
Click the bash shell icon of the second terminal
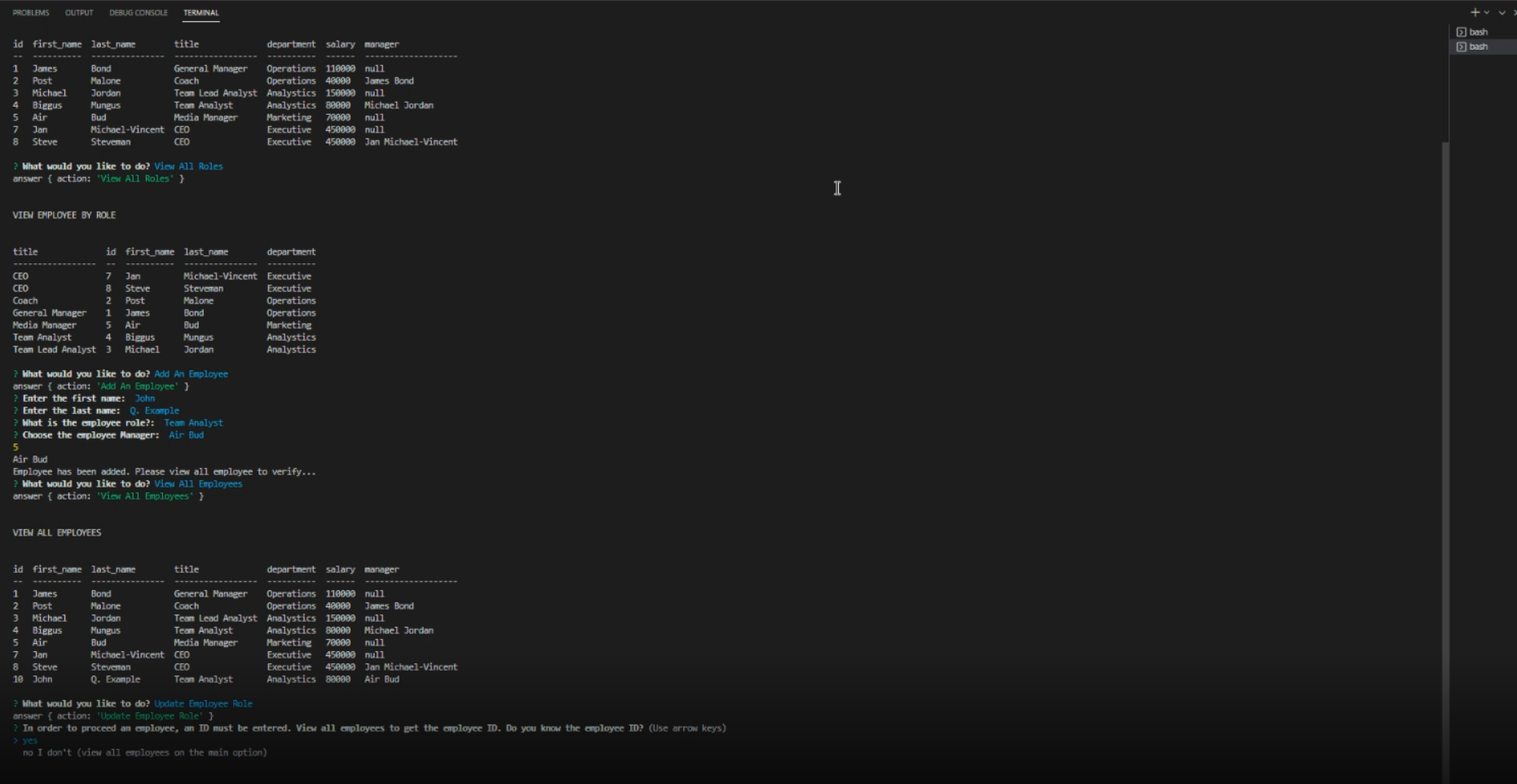pyautogui.click(x=1462, y=46)
